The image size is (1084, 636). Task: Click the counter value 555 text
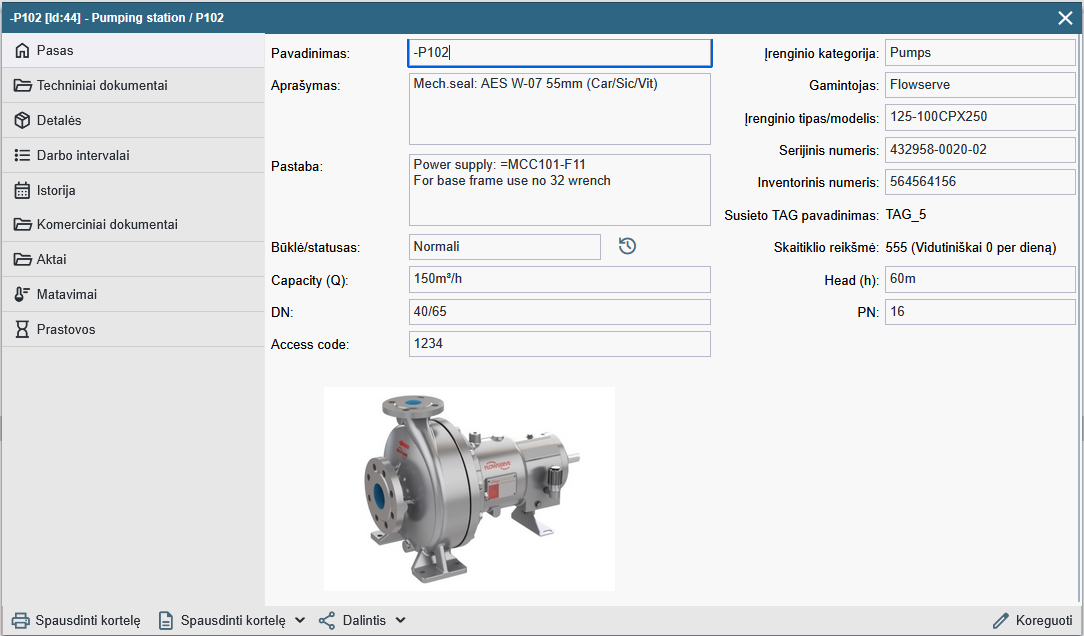(x=971, y=247)
